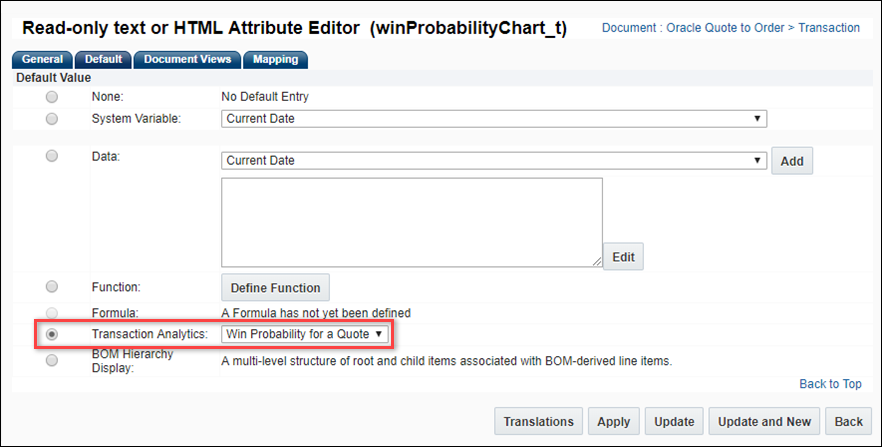Select the Transaction Analytics radio button
This screenshot has width=882, height=447.
click(52, 333)
